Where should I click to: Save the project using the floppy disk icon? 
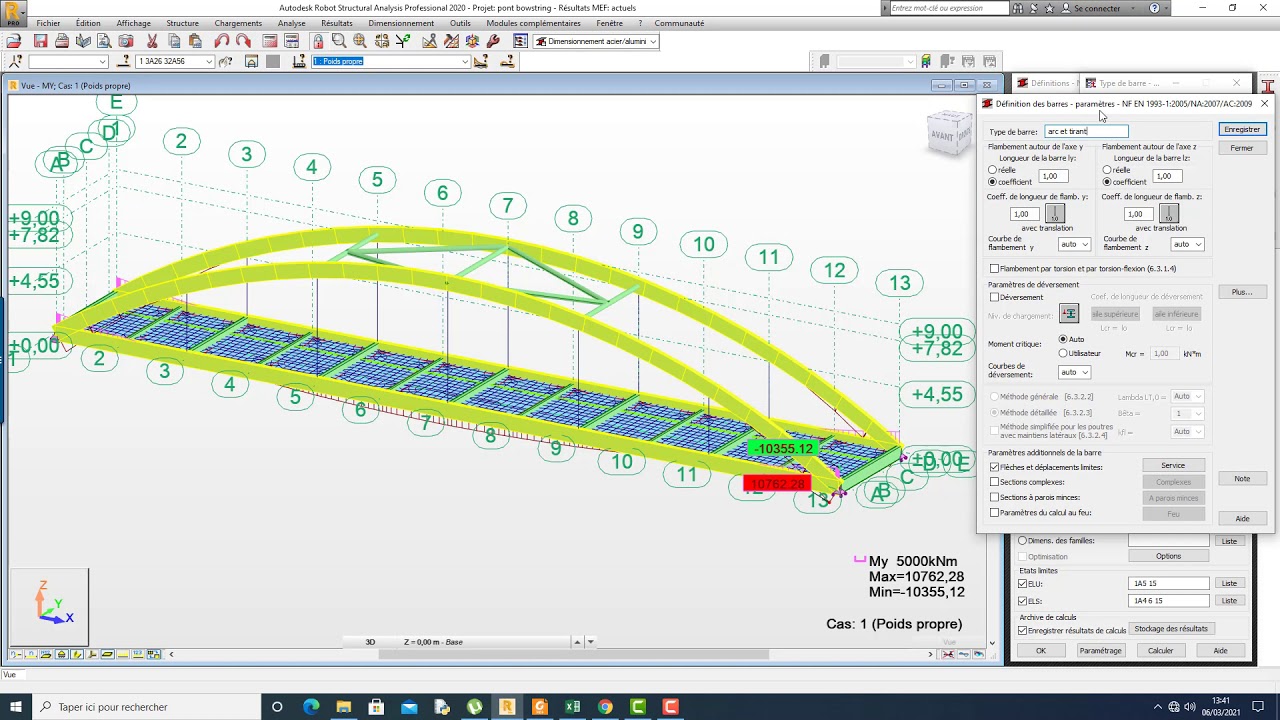click(41, 42)
